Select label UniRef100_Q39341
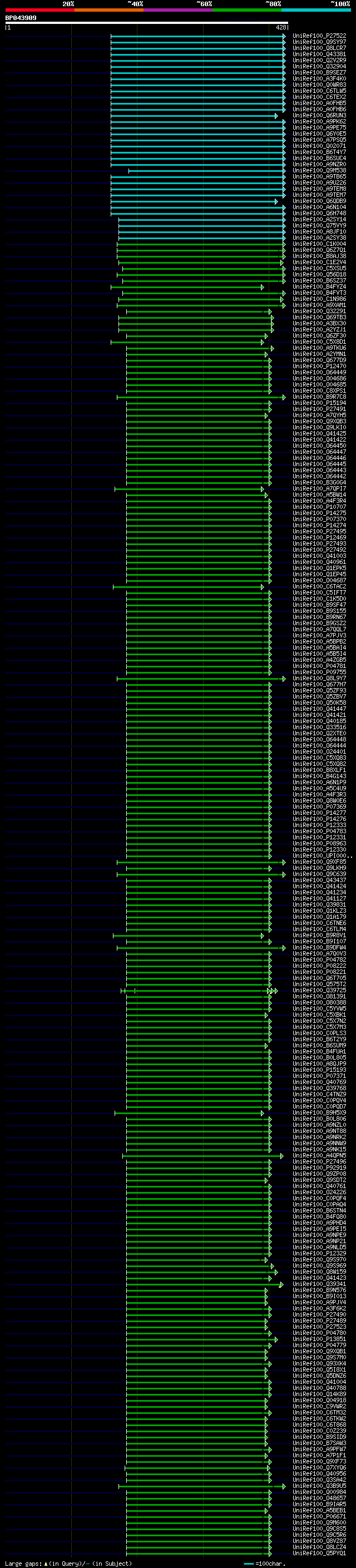Screen dimensions: 356x1568 [x=319, y=1284]
